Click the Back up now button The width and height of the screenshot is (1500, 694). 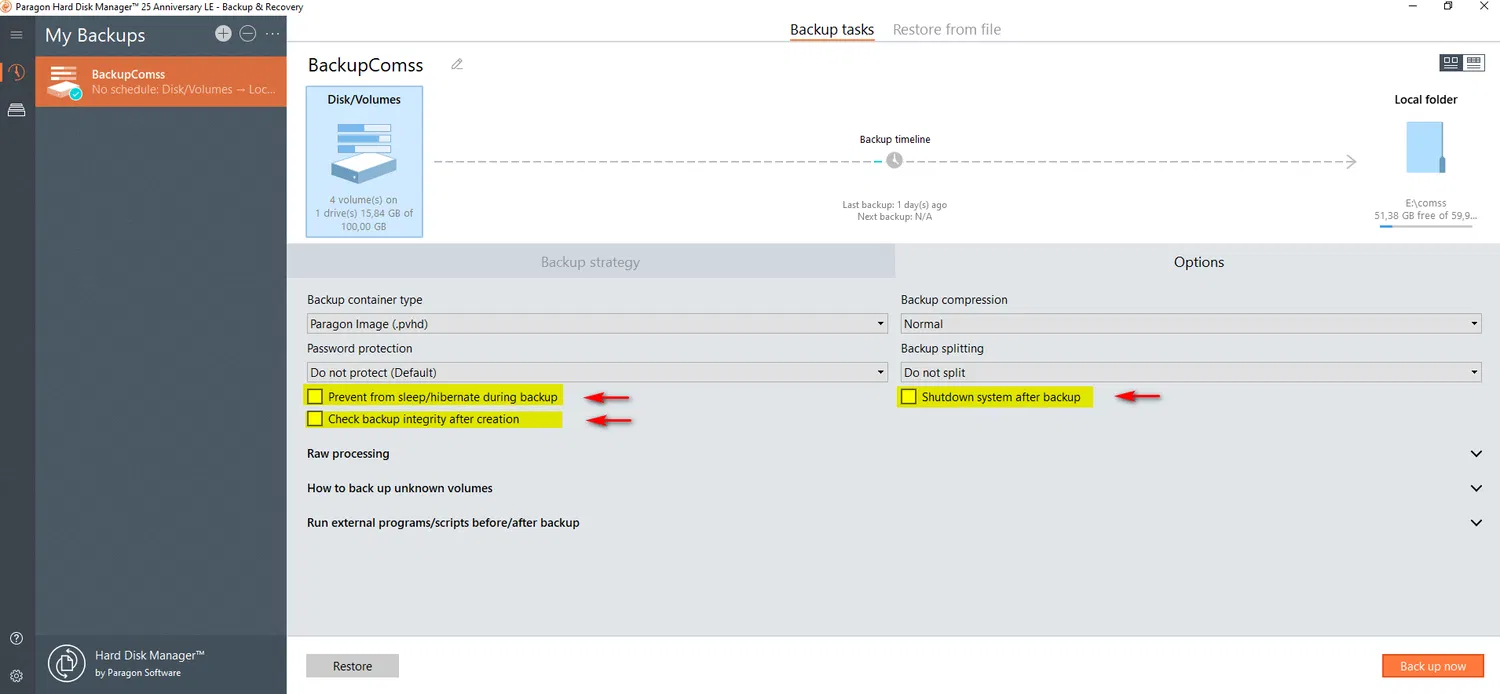[1433, 666]
